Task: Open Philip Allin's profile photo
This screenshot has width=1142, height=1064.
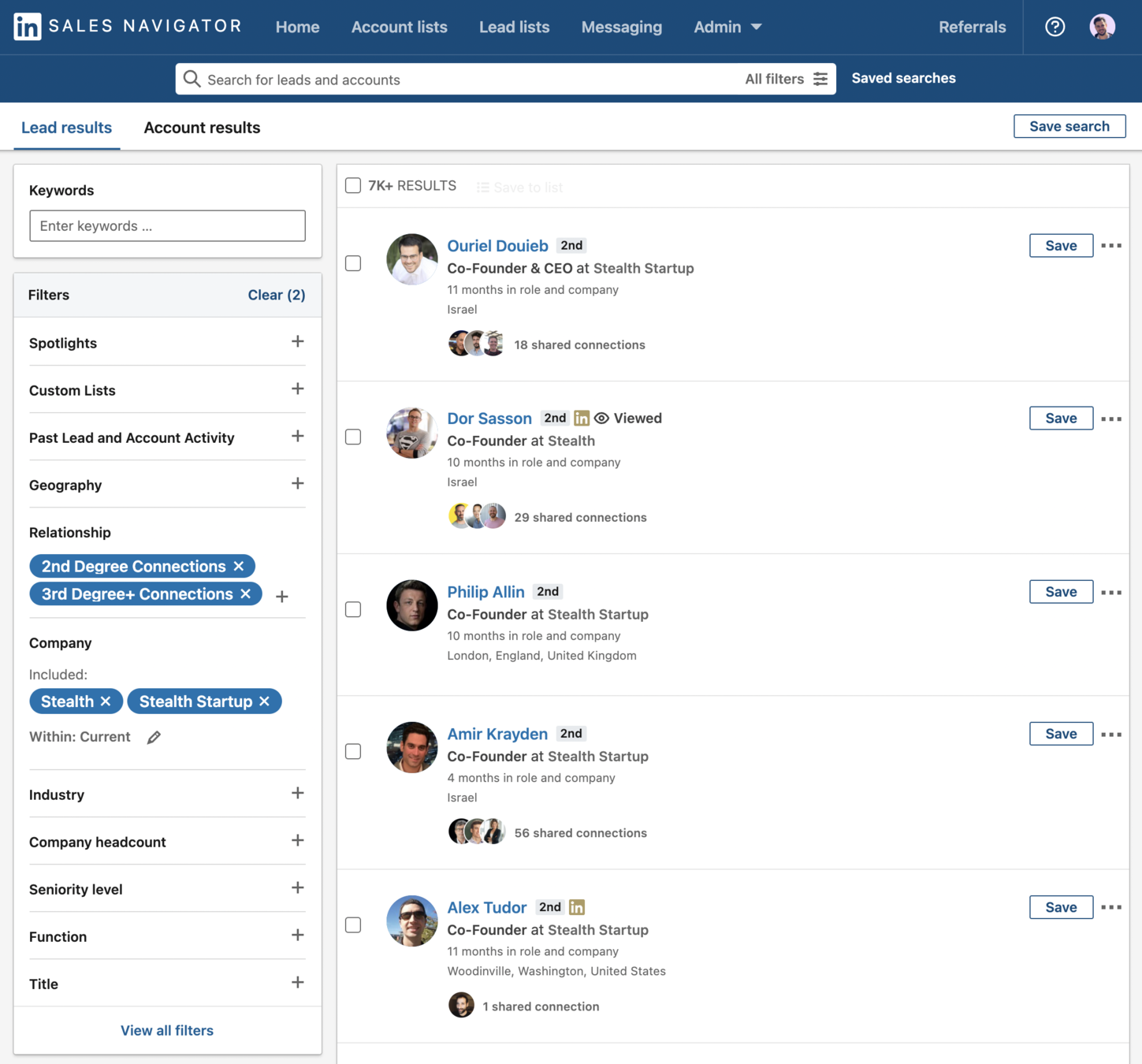Action: click(x=411, y=605)
